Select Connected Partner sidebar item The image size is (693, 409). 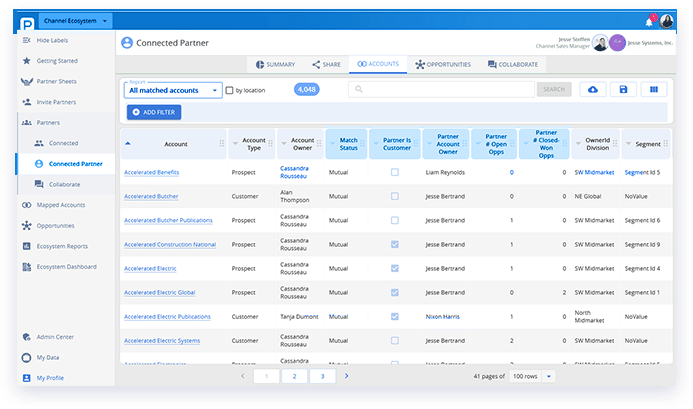click(x=66, y=164)
